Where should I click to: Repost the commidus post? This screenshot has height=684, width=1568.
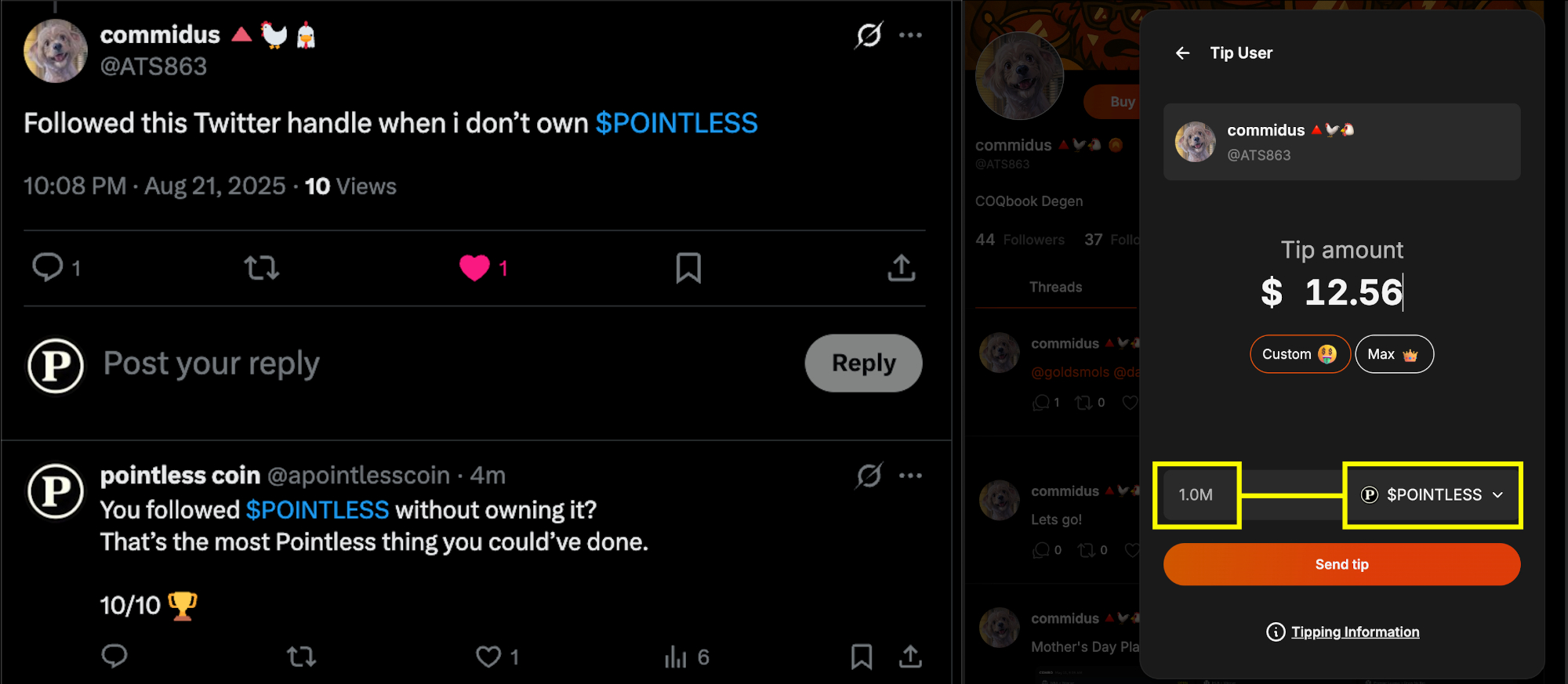(261, 268)
